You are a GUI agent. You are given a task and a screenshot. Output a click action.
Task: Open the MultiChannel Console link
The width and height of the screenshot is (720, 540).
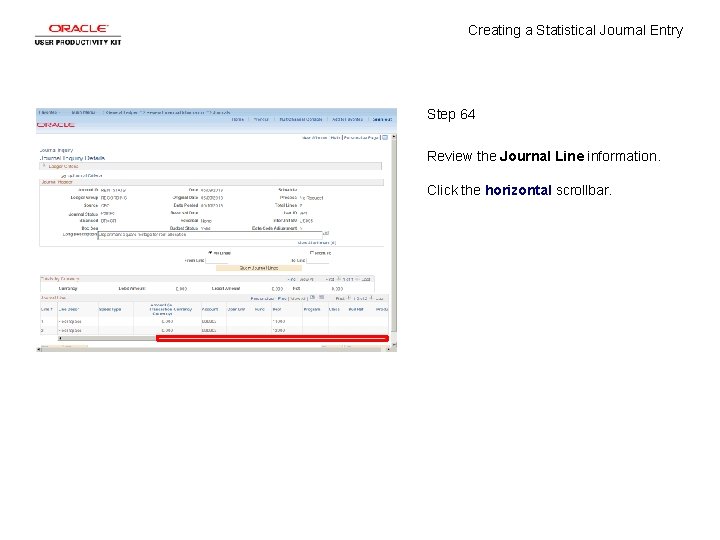tap(301, 119)
